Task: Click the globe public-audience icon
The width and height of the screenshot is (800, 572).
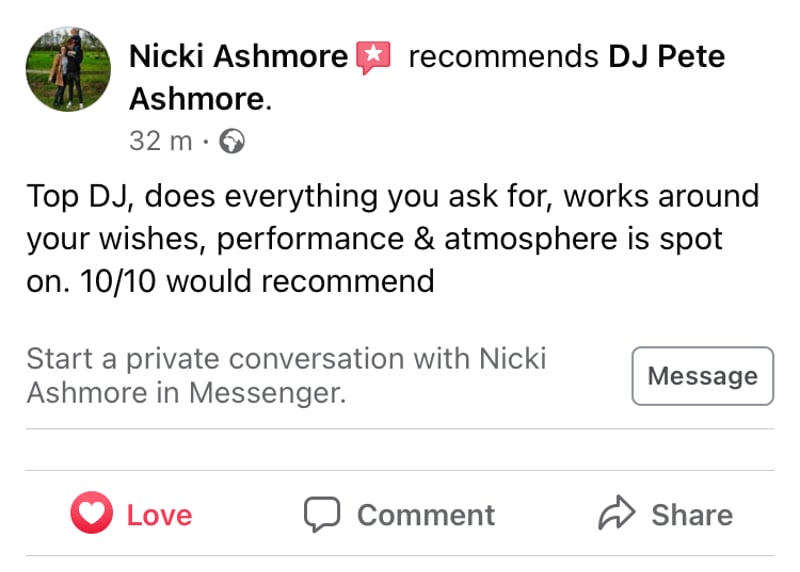Action: coord(232,142)
